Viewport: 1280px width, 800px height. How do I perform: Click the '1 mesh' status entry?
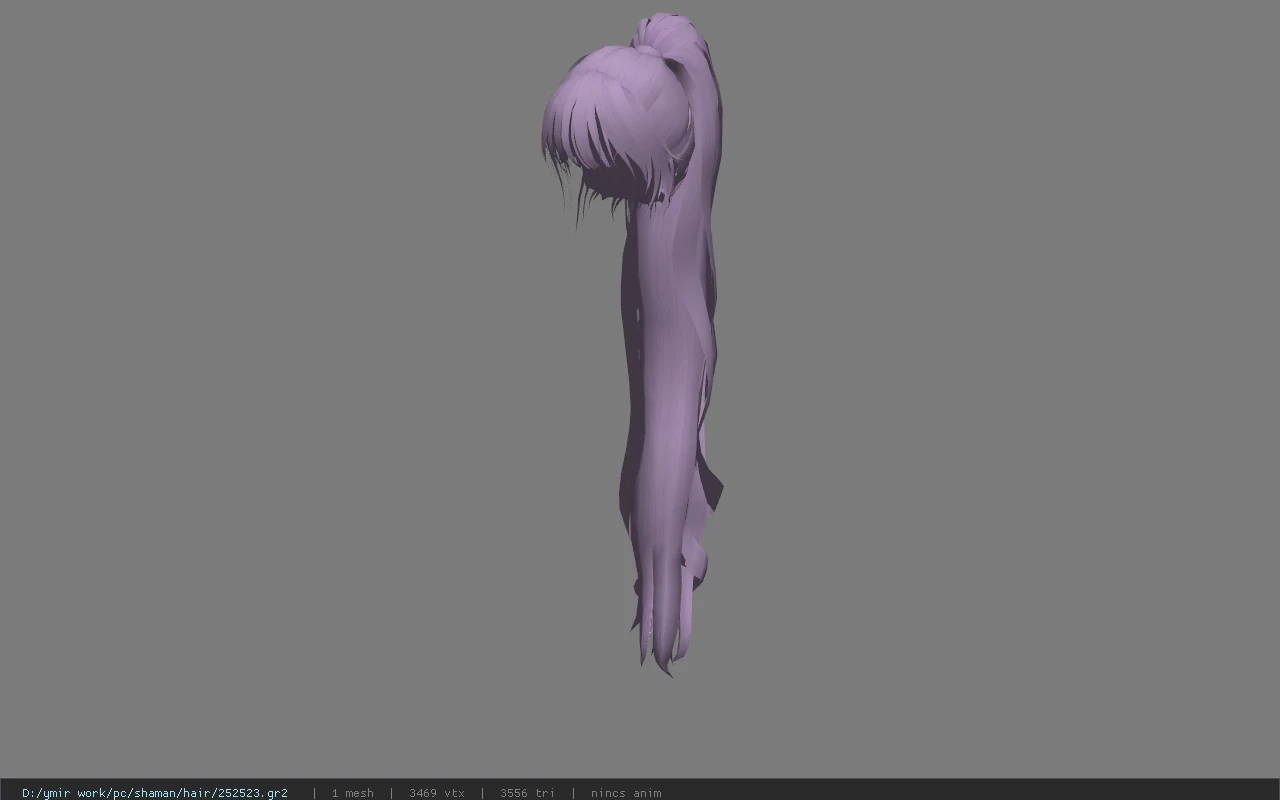(x=352, y=793)
